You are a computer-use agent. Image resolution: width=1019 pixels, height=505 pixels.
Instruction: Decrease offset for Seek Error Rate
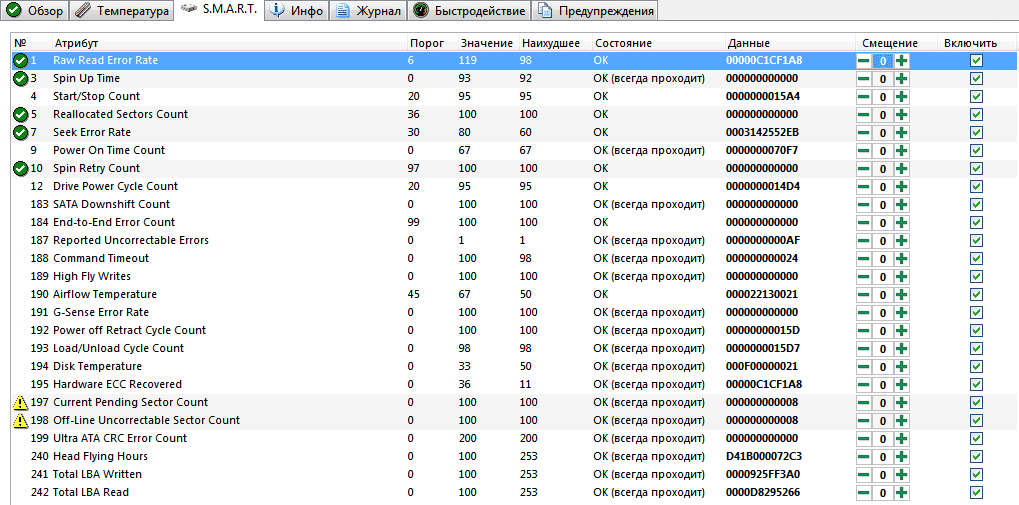pyautogui.click(x=863, y=133)
